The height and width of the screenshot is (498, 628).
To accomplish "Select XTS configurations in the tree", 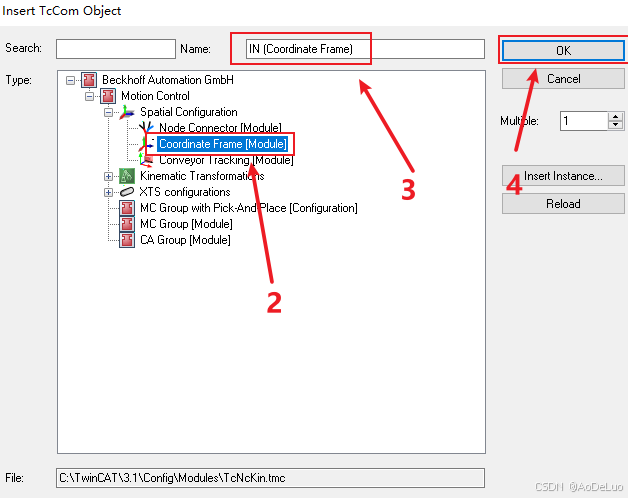I will point(185,192).
